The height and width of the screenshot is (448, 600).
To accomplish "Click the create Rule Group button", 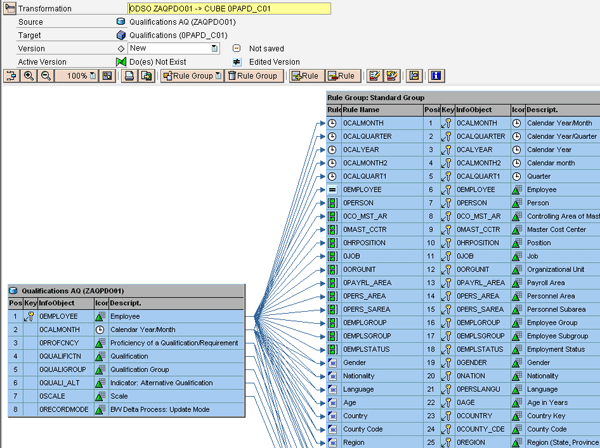I will 190,76.
